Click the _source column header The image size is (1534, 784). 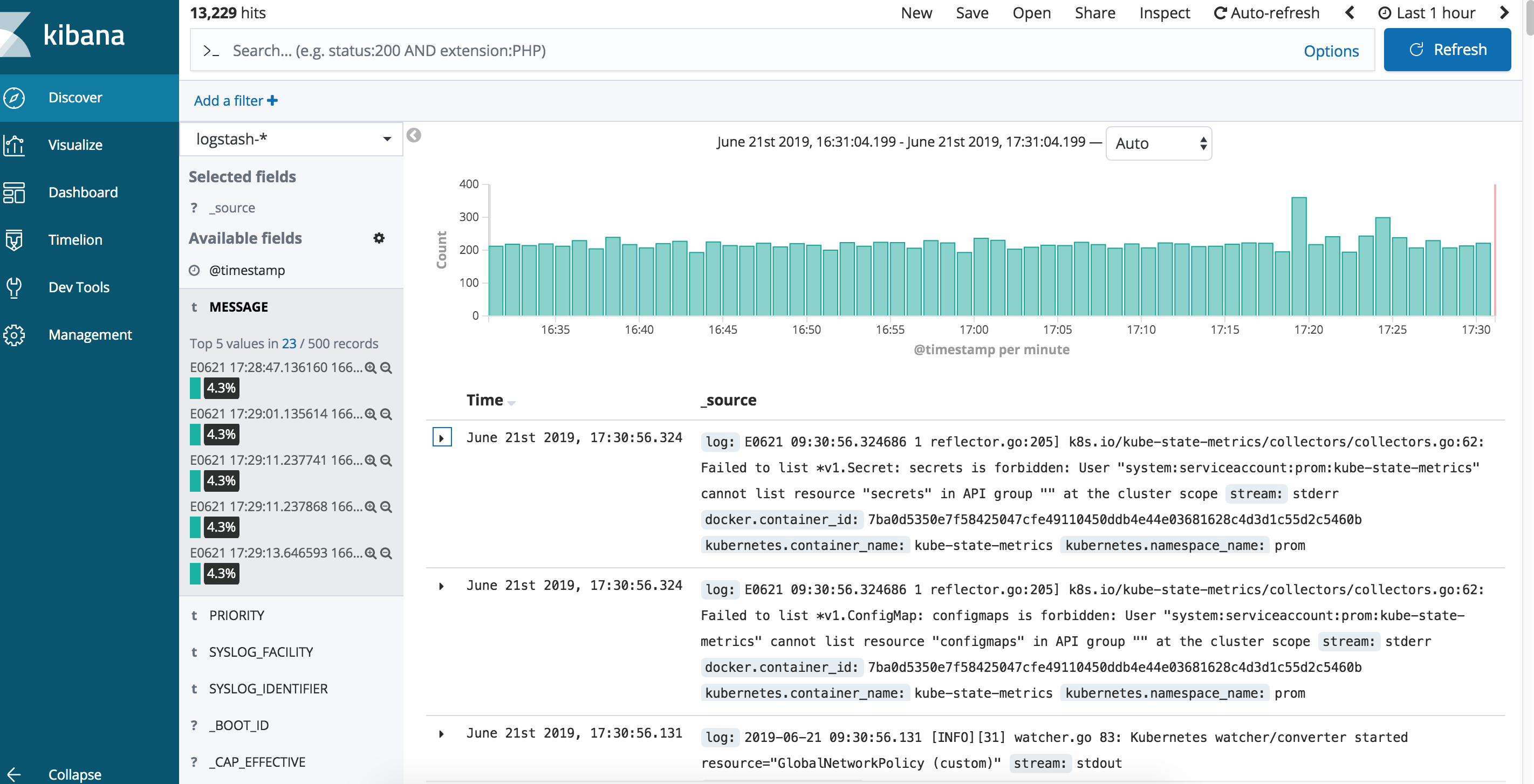pos(728,400)
